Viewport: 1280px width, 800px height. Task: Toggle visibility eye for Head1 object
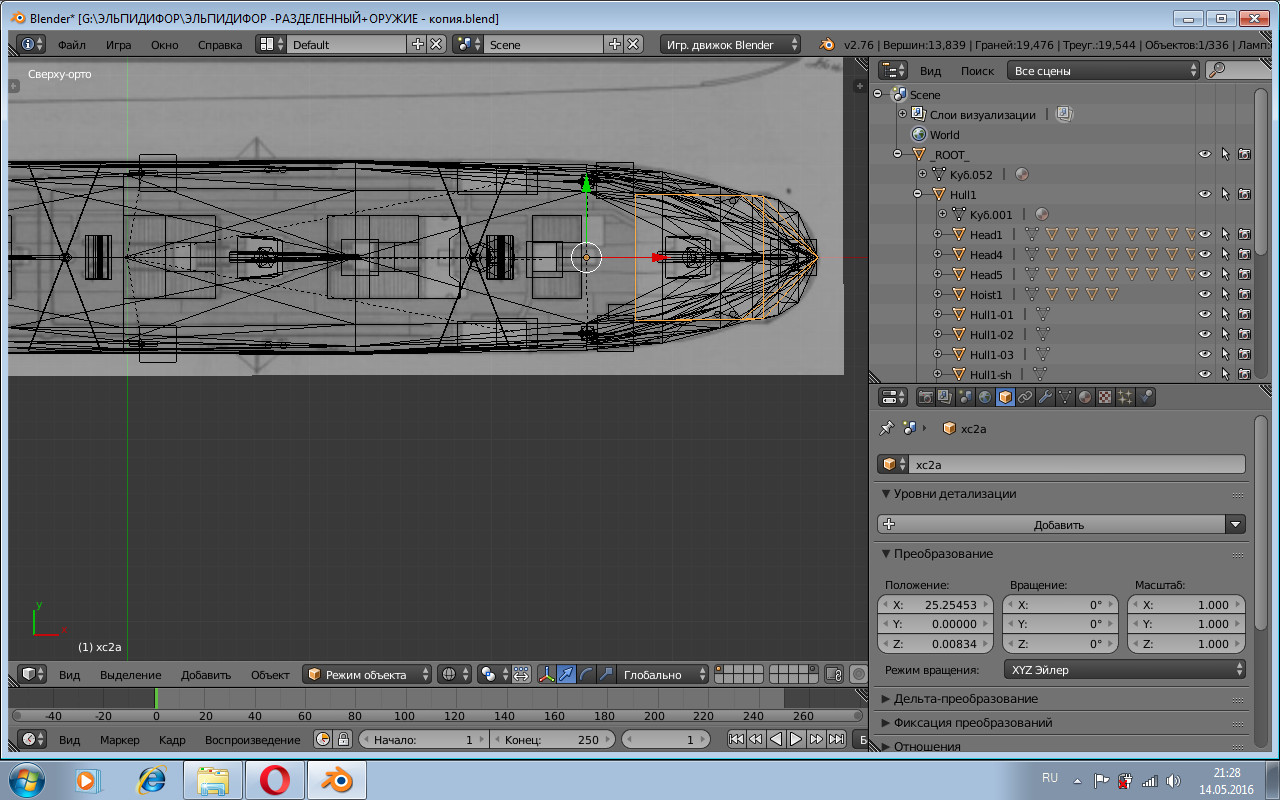[x=1205, y=234]
